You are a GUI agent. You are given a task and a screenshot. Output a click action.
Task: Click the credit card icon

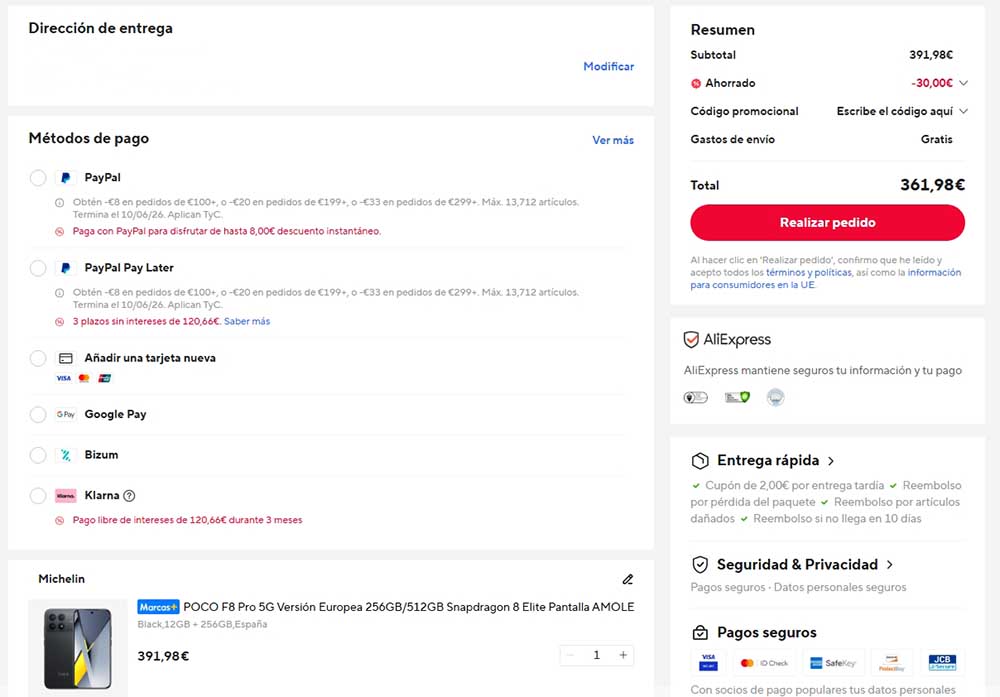[65, 358]
